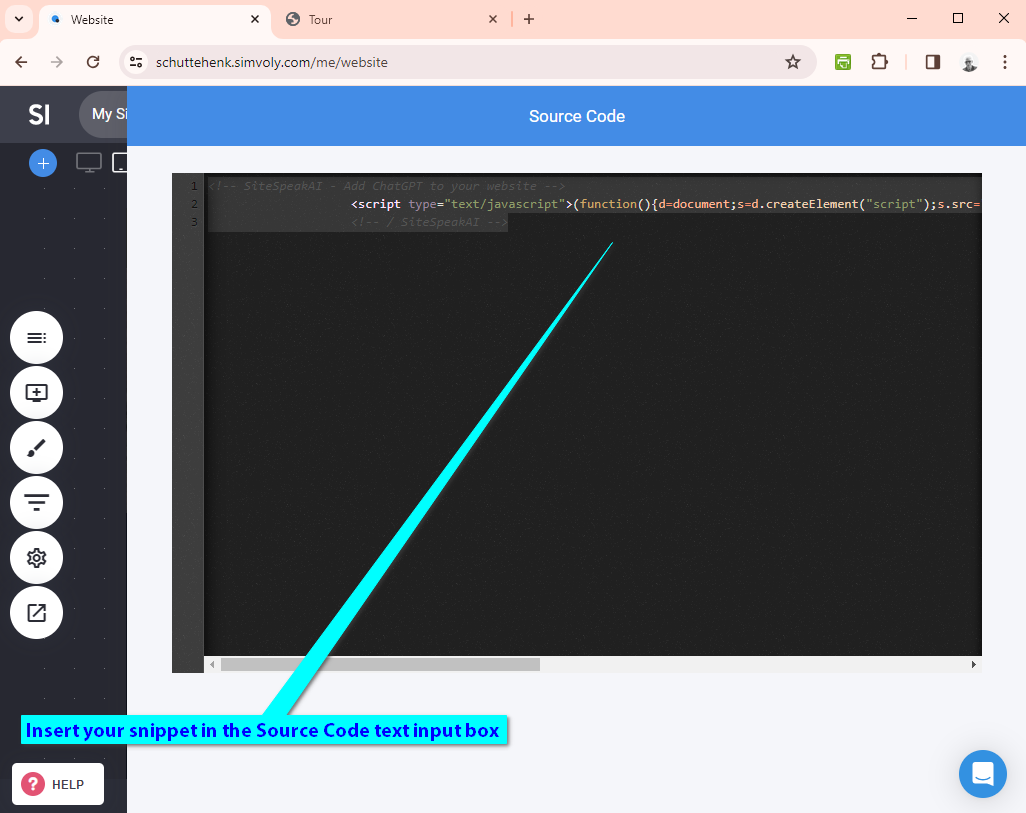Click the scrollbar left arrow

click(212, 664)
